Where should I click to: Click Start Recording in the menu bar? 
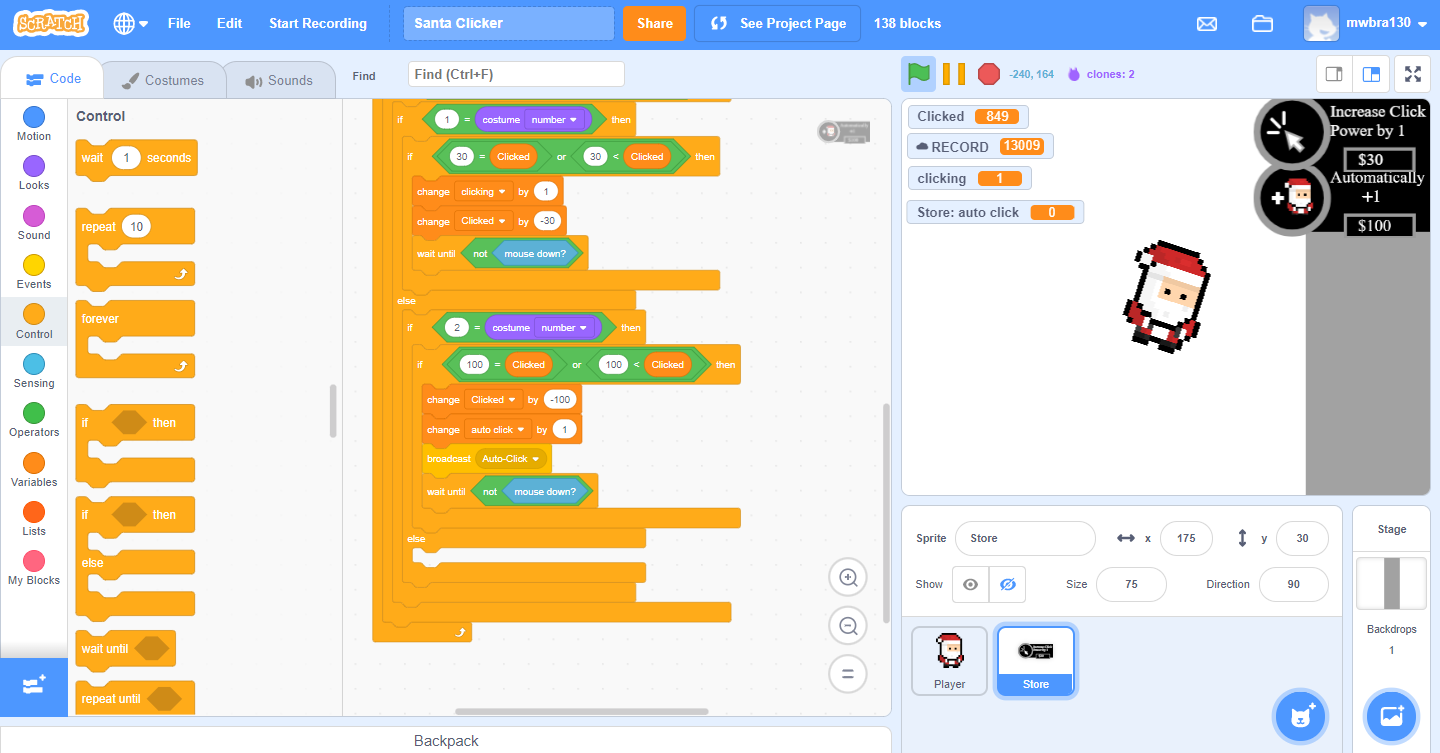pos(318,23)
